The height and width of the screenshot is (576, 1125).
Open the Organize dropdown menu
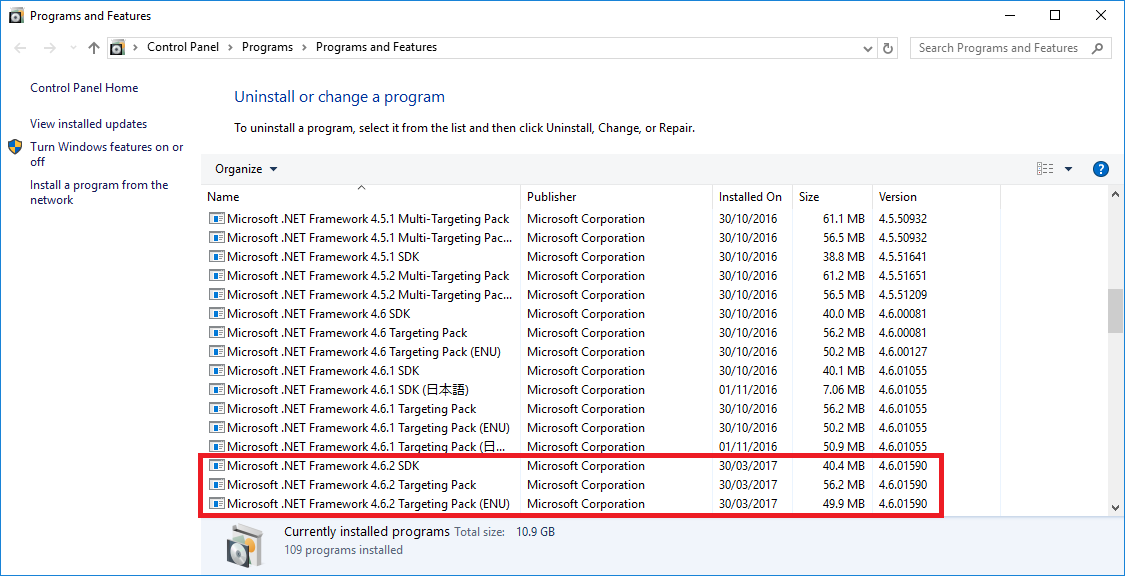pos(246,169)
